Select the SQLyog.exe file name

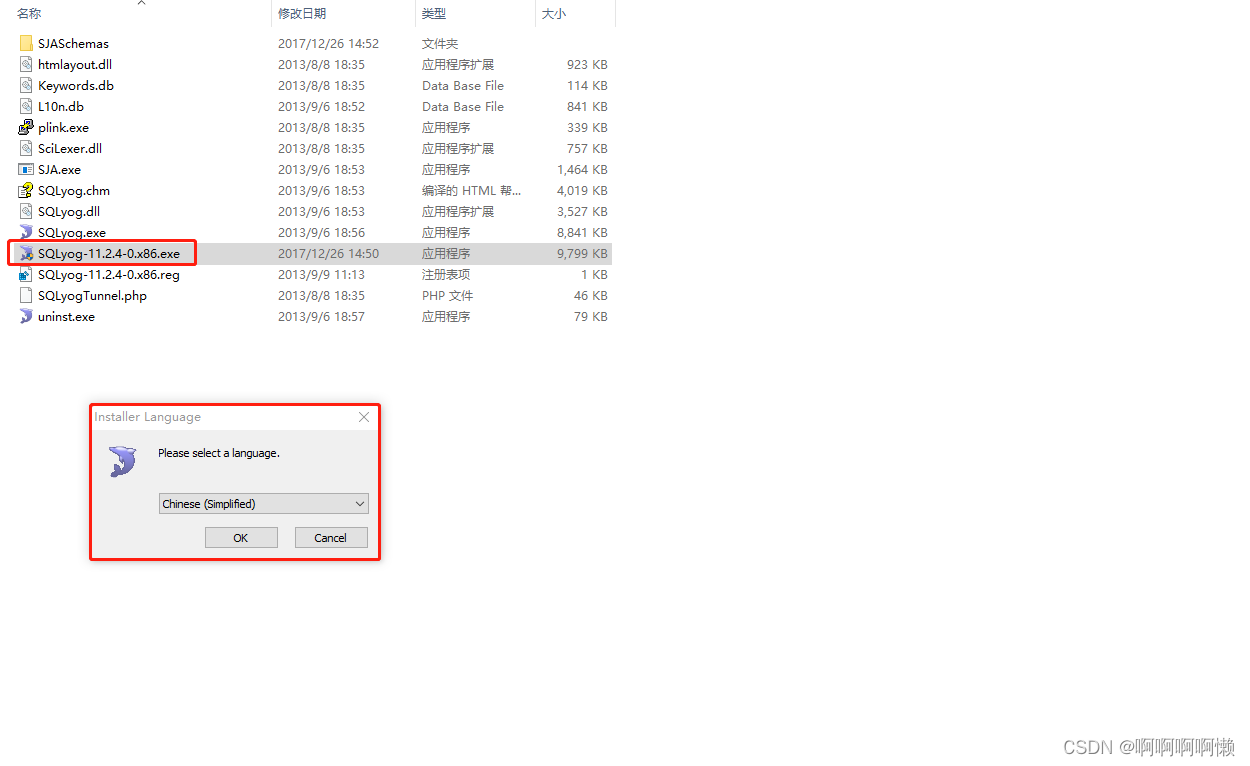(71, 232)
